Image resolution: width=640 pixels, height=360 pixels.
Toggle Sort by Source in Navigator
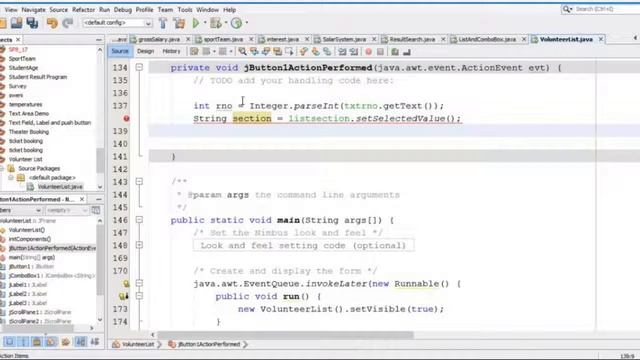point(95,342)
